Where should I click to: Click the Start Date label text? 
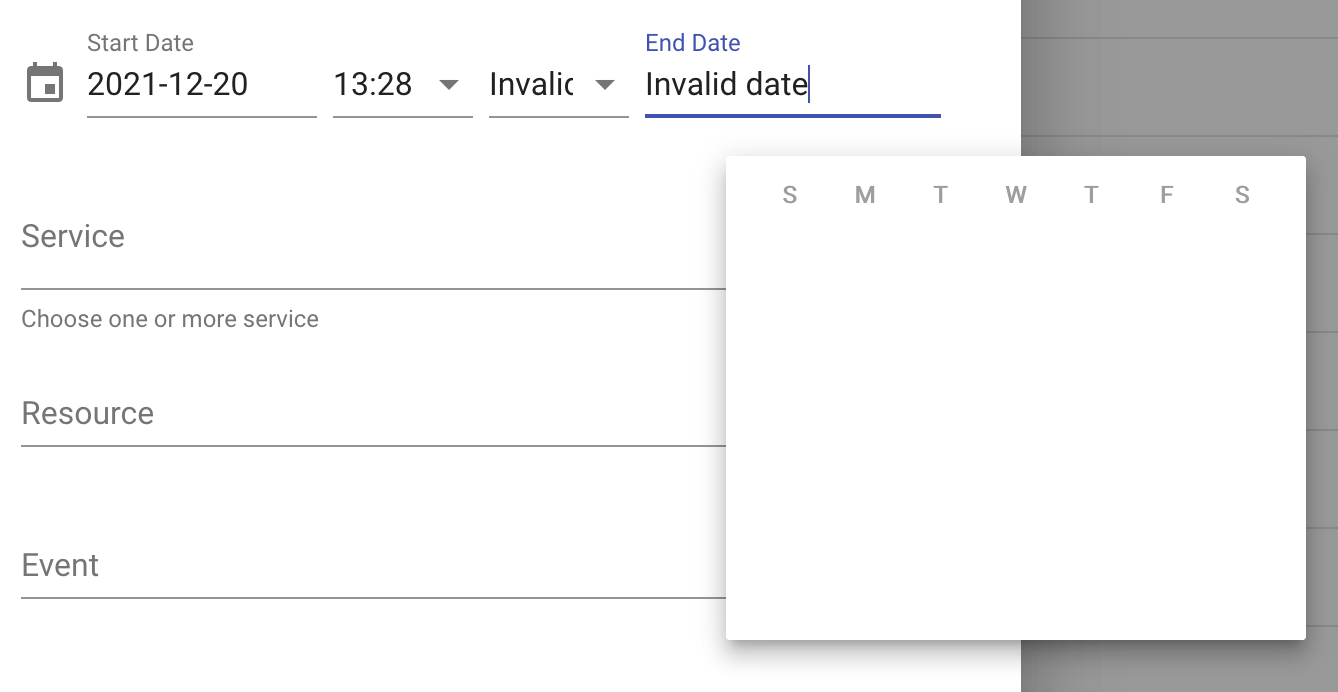click(140, 43)
